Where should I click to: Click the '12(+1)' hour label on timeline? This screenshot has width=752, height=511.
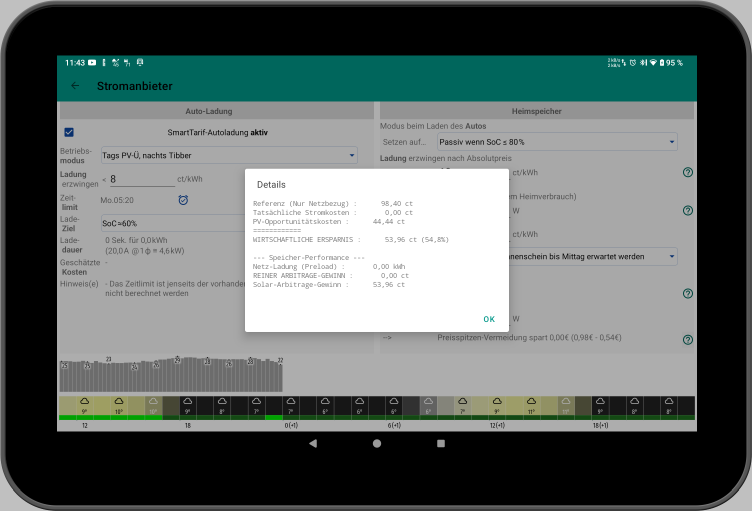point(497,426)
